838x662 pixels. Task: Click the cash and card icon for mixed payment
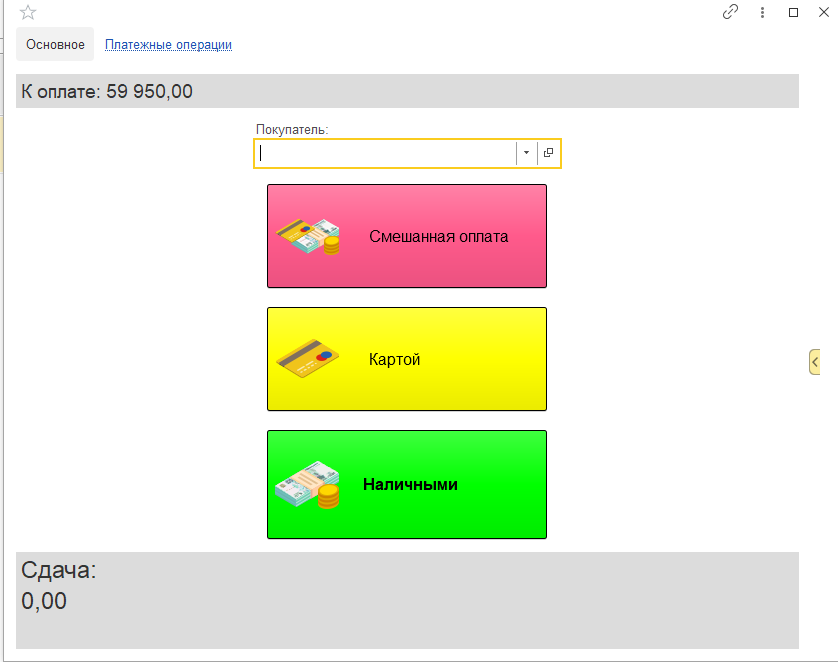coord(308,237)
